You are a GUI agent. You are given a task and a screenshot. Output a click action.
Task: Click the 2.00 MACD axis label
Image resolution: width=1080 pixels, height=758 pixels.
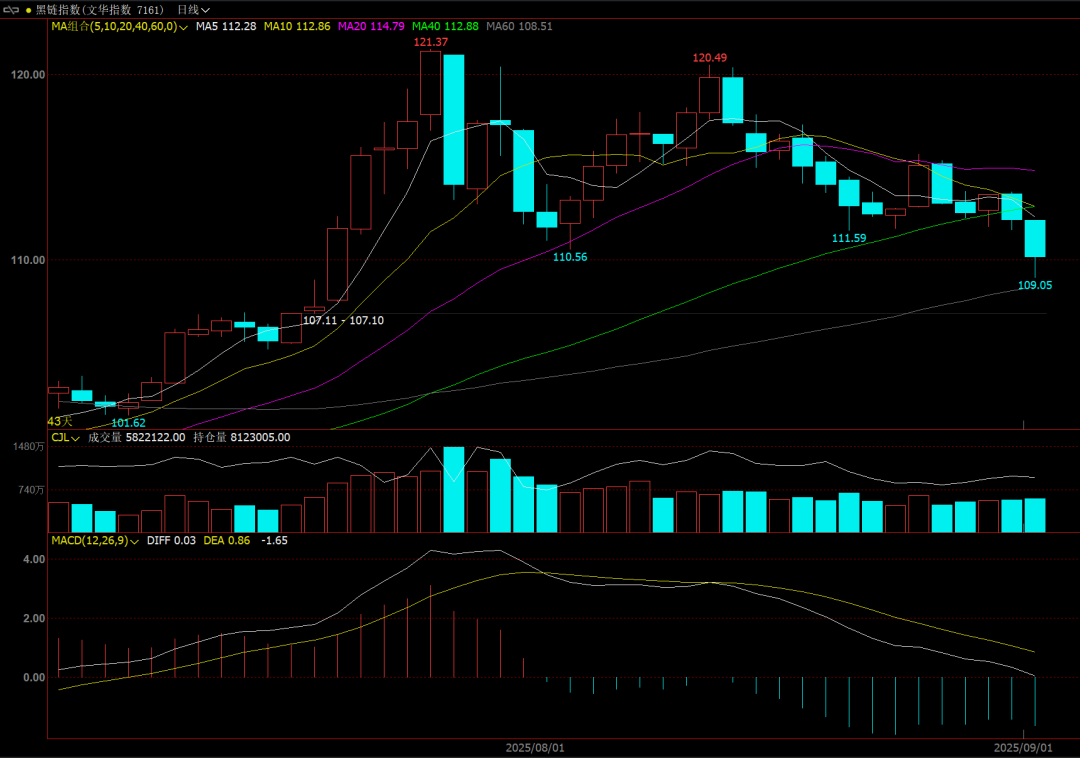34,619
